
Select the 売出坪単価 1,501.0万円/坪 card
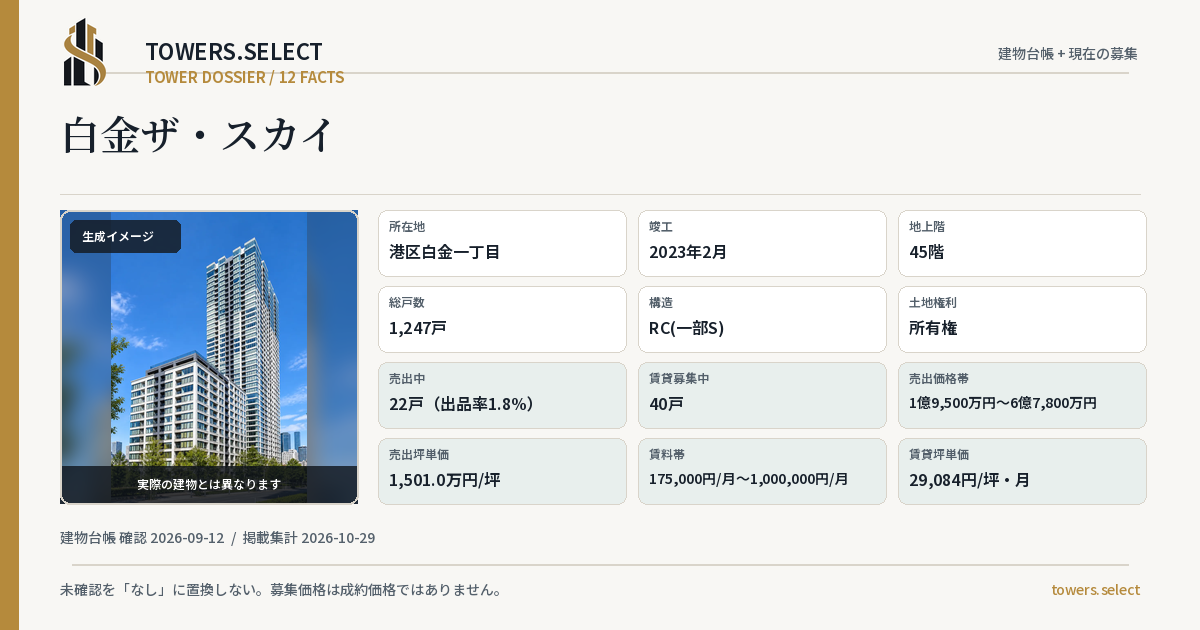[x=502, y=471]
